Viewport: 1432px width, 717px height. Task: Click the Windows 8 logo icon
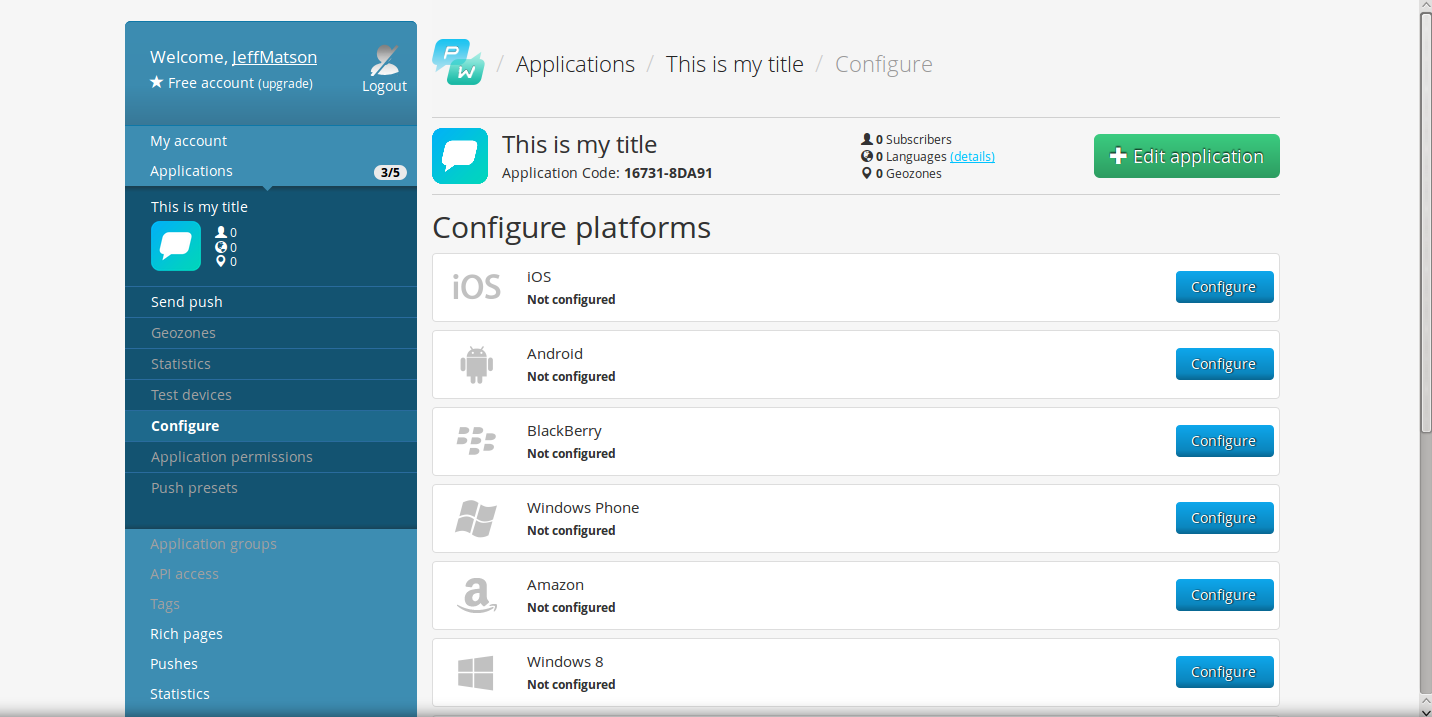476,673
